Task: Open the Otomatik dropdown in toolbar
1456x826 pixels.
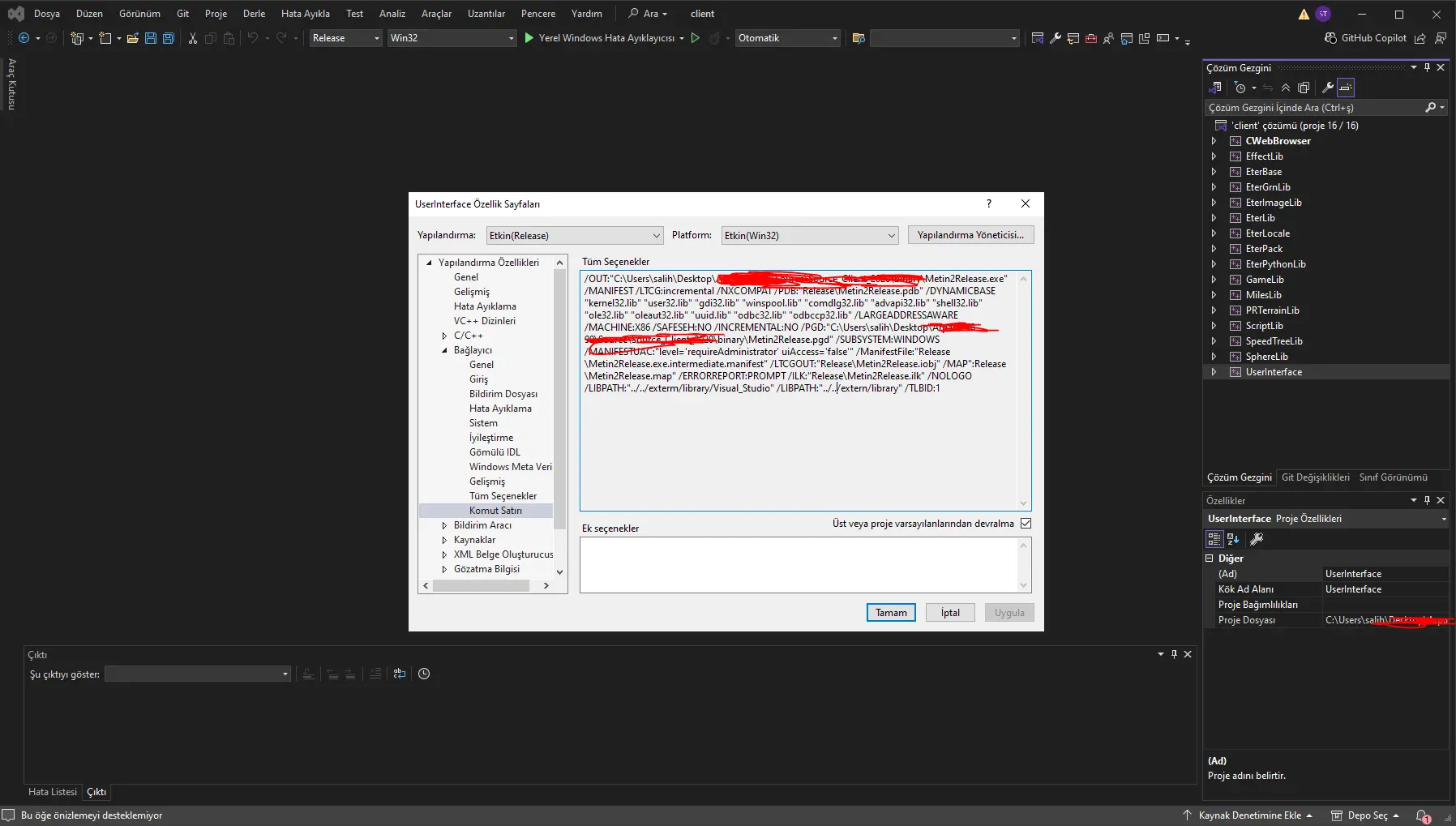Action: (x=787, y=38)
